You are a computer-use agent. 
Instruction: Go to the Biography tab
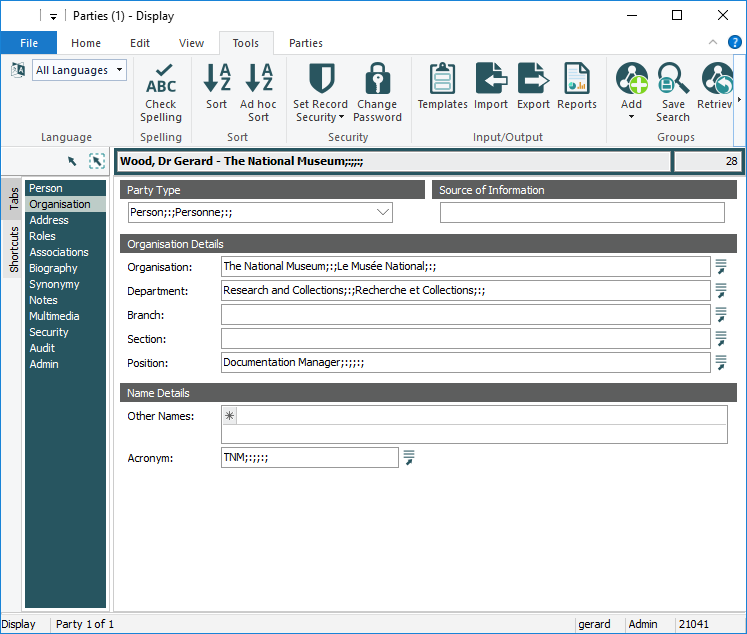[x=53, y=268]
